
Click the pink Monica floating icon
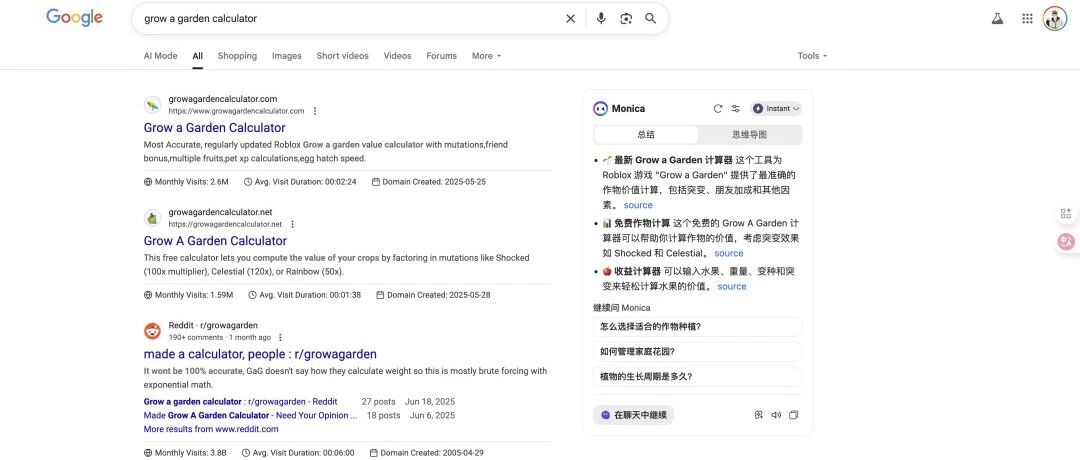click(1066, 241)
